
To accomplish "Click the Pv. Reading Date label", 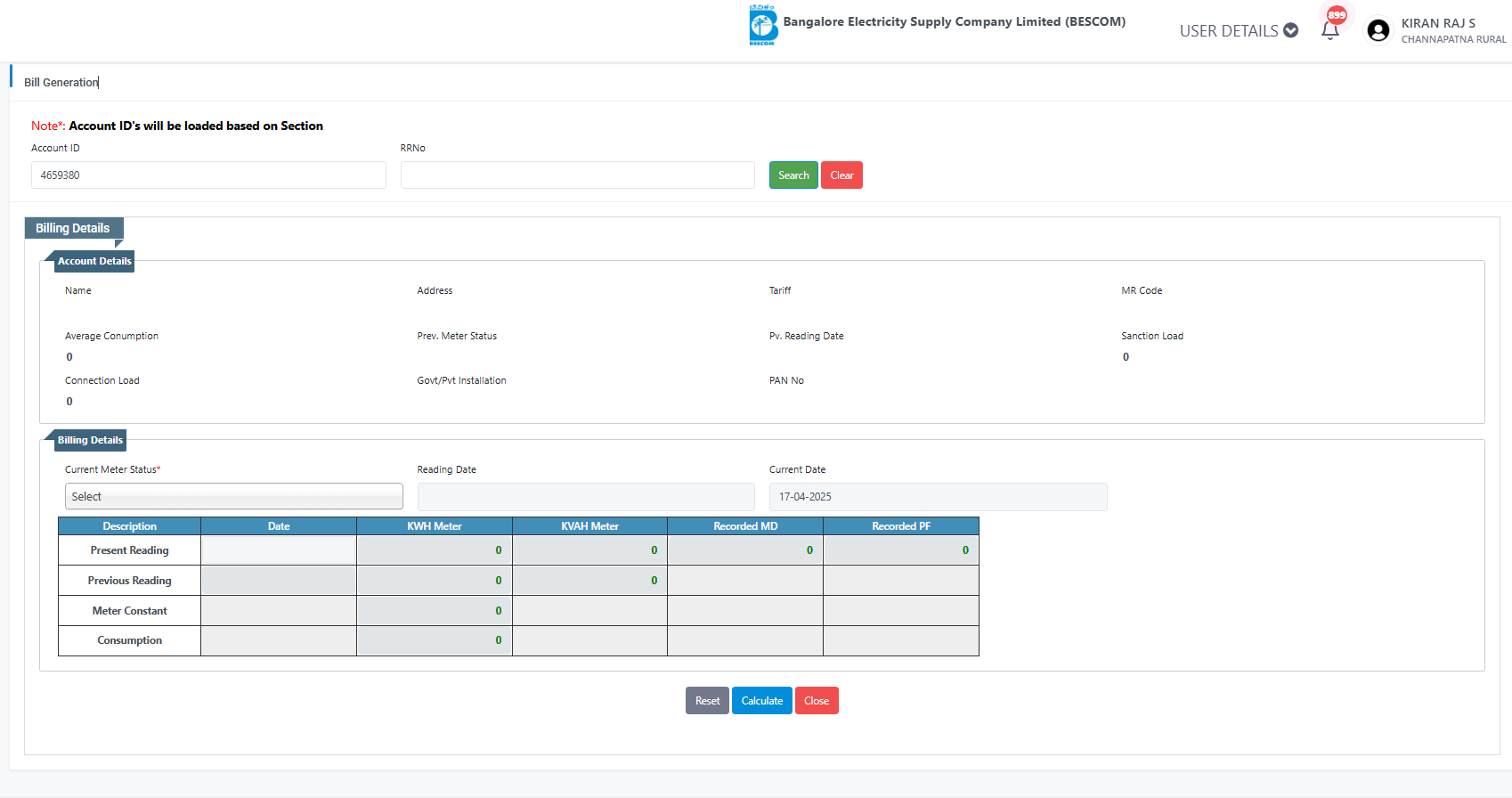I will [806, 336].
